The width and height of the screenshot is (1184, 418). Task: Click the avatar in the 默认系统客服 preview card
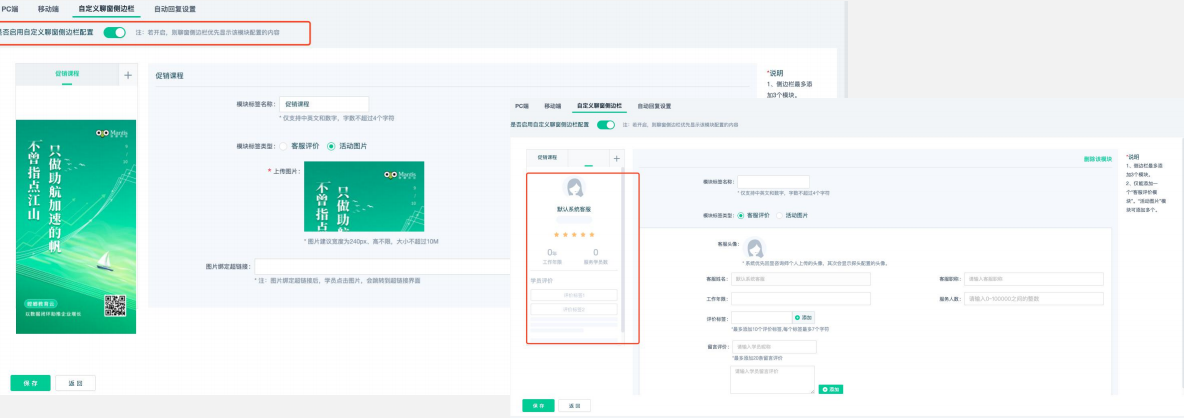click(575, 188)
